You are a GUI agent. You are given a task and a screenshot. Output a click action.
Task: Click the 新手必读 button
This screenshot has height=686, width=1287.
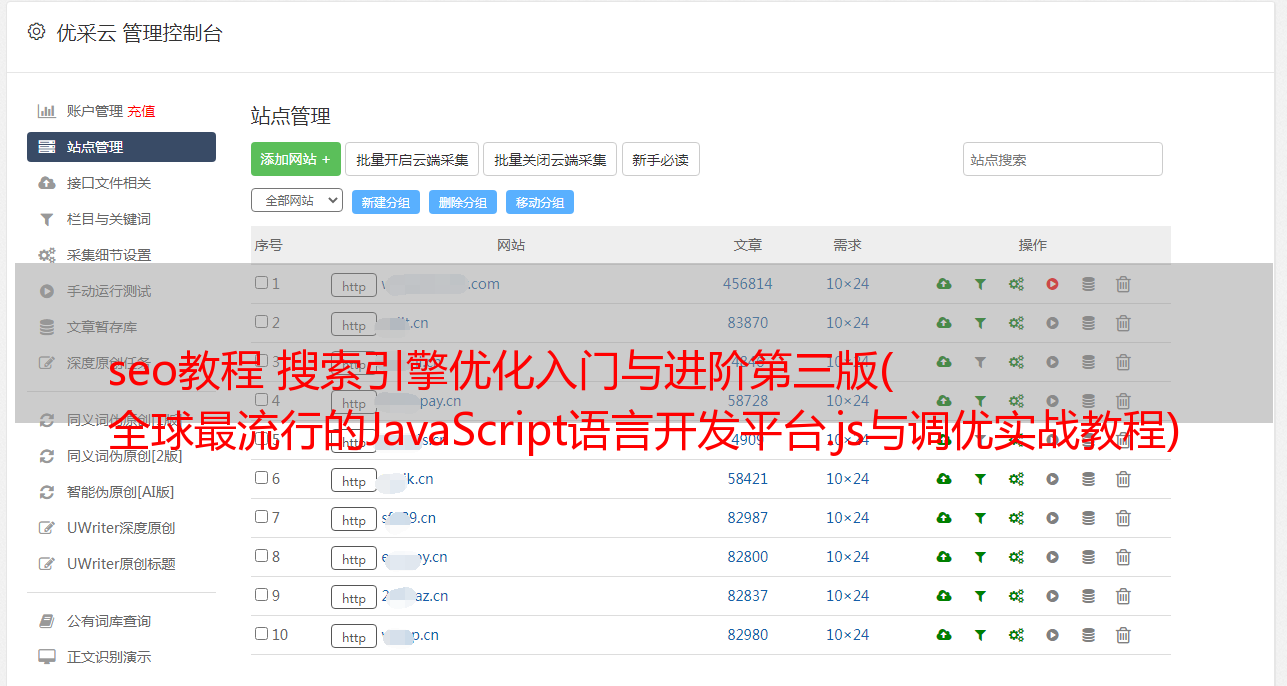click(660, 159)
